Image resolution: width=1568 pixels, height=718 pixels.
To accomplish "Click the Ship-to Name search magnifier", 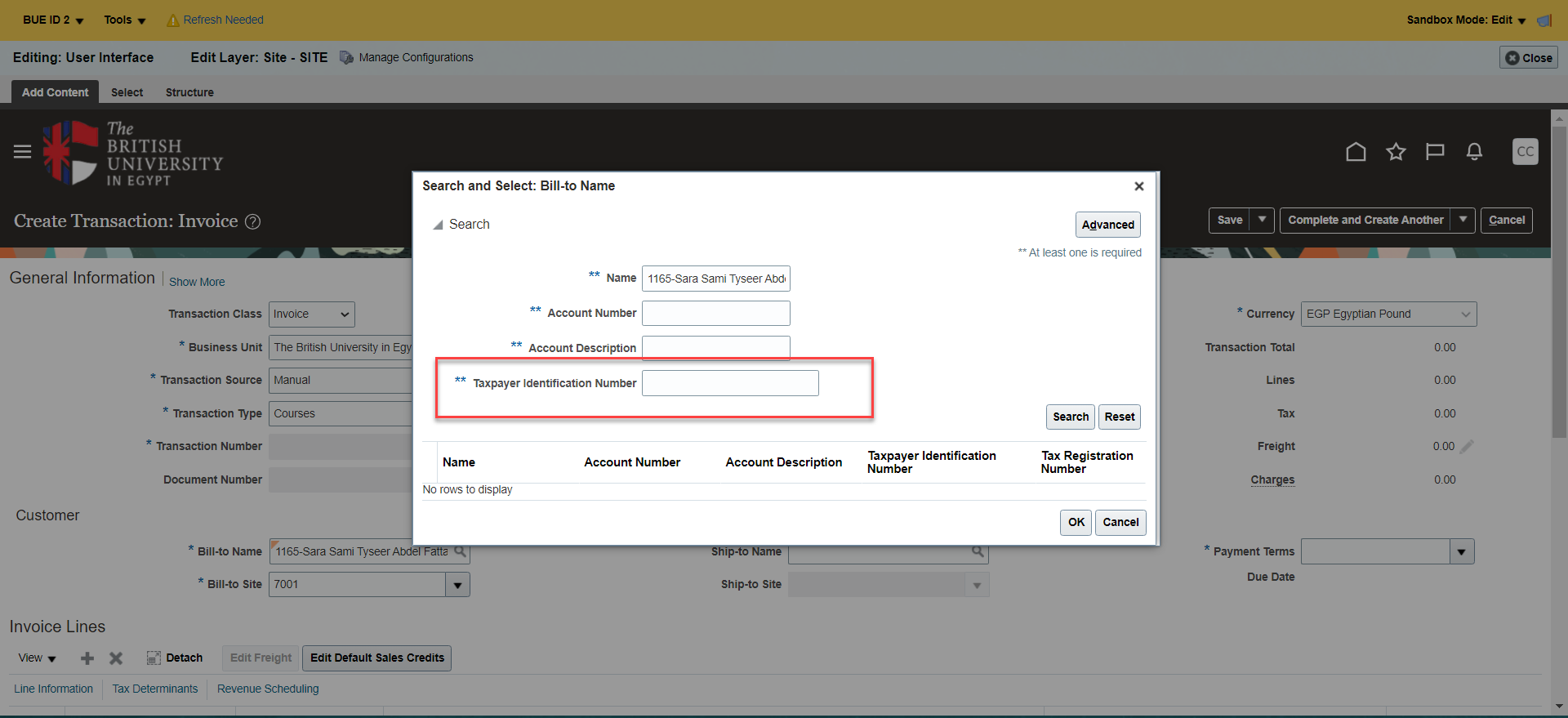I will (x=978, y=551).
